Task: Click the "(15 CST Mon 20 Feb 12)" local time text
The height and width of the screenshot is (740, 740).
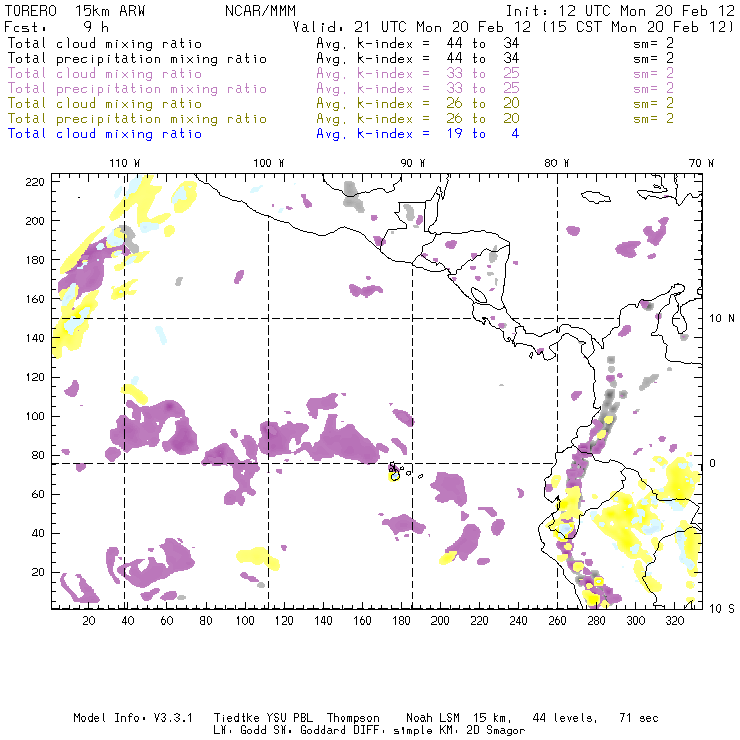Action: click(637, 27)
